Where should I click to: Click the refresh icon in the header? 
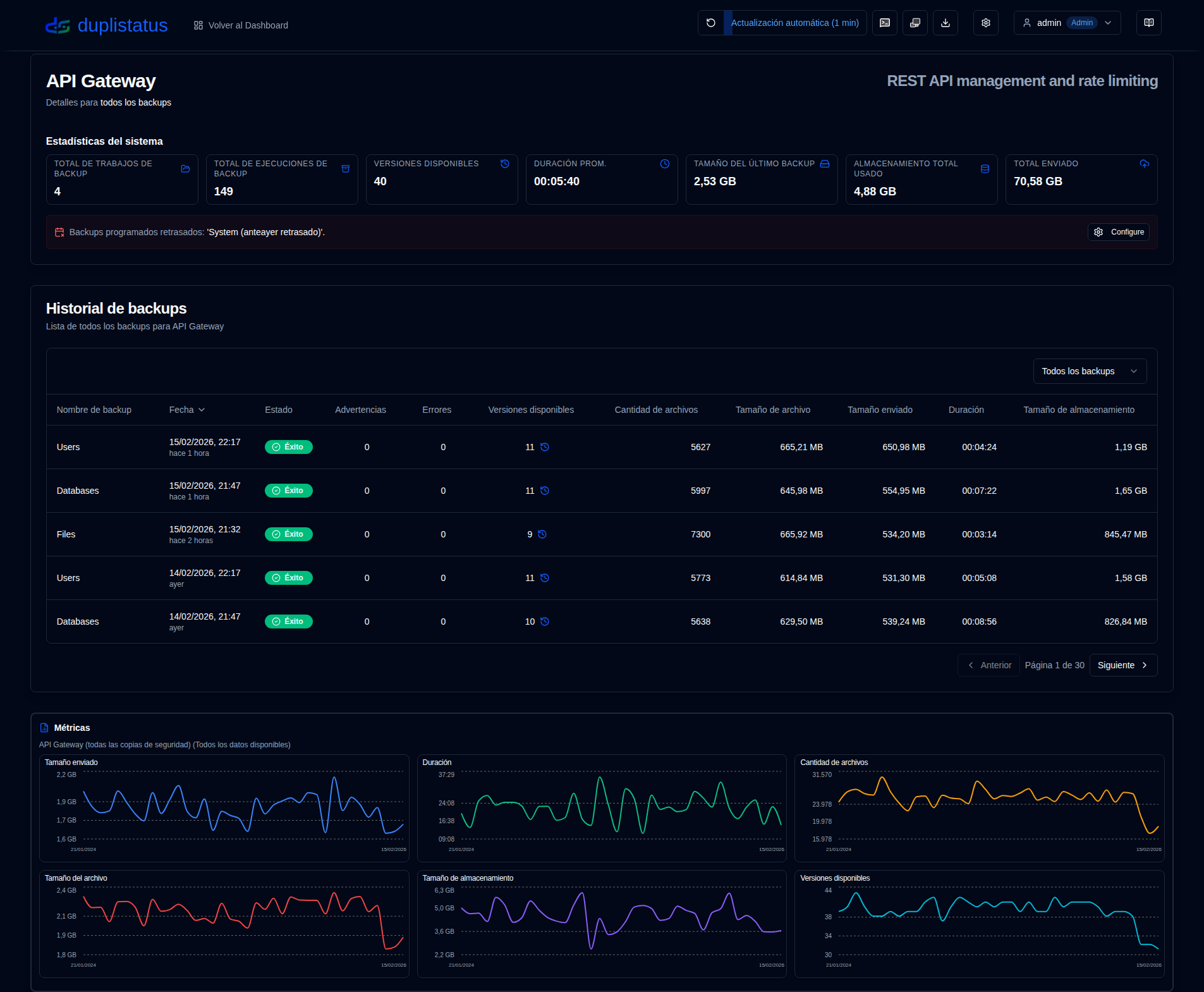click(711, 23)
